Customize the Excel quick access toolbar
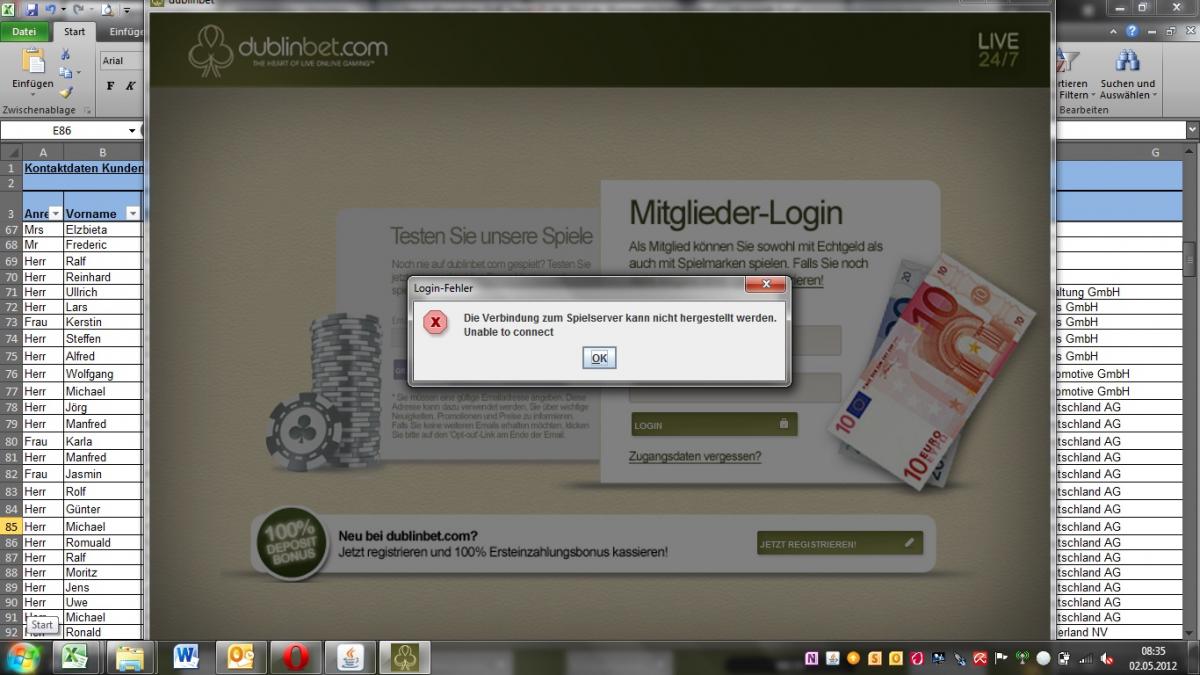Viewport: 1200px width, 675px height. (127, 10)
